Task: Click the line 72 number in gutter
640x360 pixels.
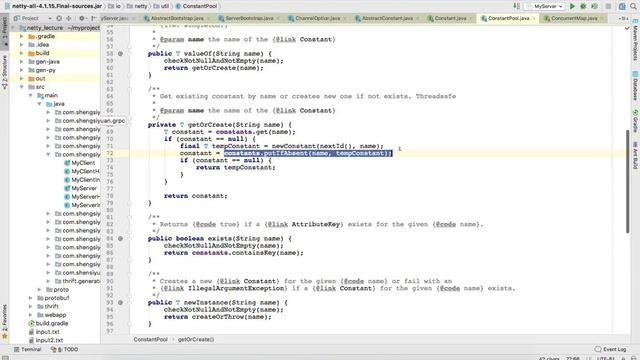Action: tap(109, 153)
